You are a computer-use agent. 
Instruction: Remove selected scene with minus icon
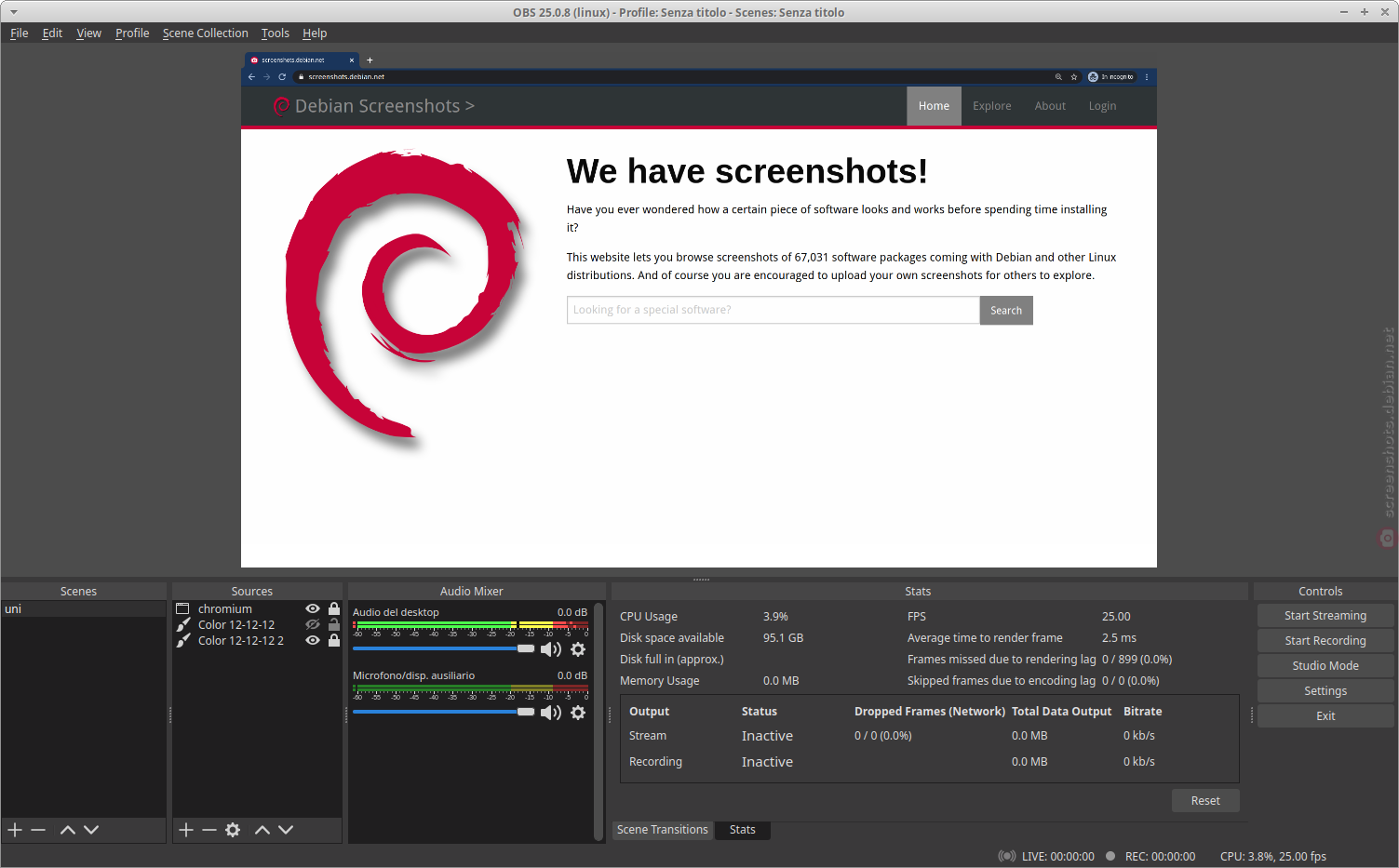click(x=38, y=830)
